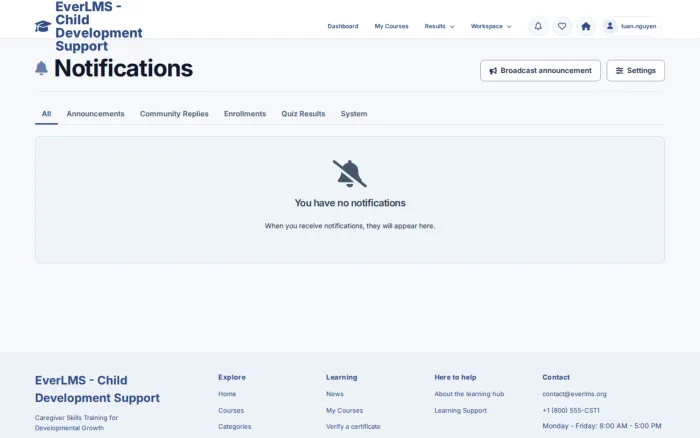The height and width of the screenshot is (438, 700).
Task: Open the Verify a certificate link
Action: point(353,426)
